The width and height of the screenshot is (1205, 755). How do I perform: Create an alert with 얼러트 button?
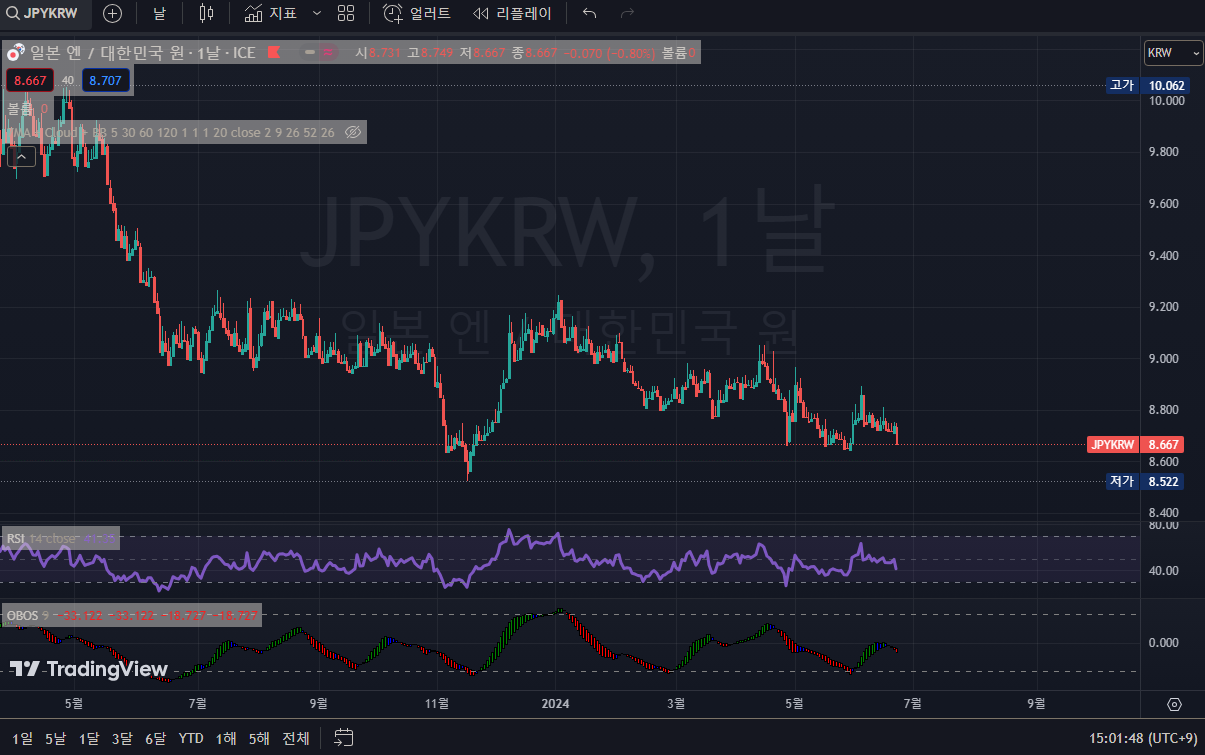point(417,14)
